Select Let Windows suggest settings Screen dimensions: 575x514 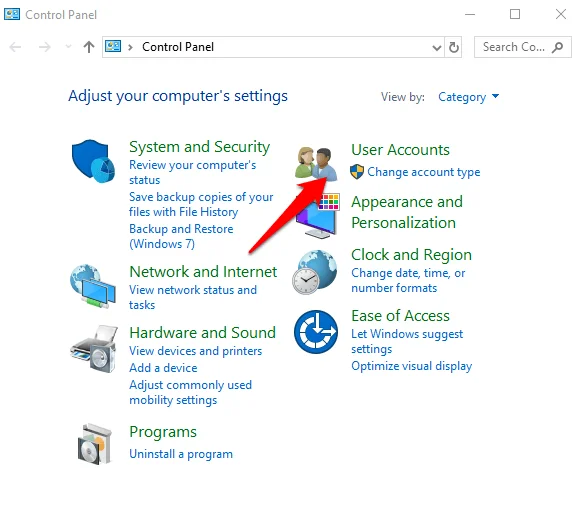tap(407, 341)
